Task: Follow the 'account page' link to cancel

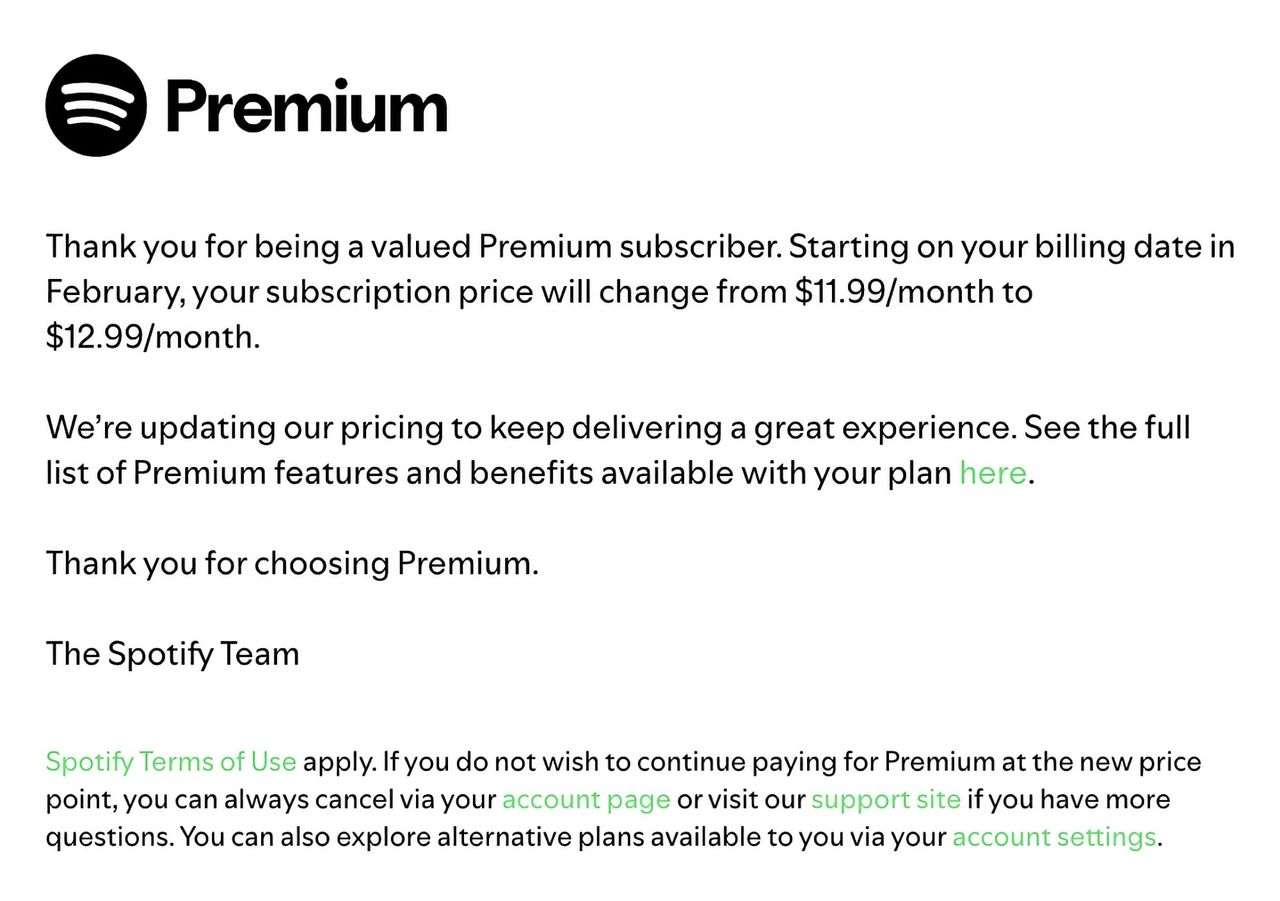Action: [586, 799]
